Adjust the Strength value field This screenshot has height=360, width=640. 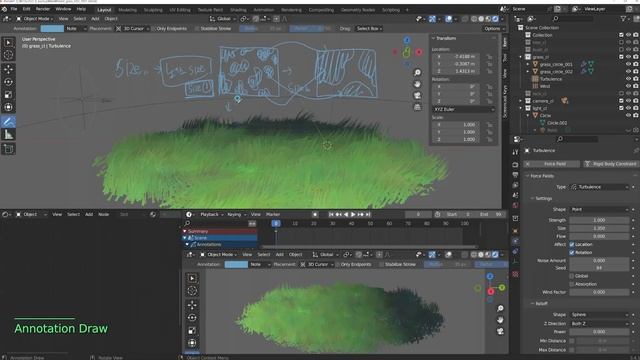(600, 220)
